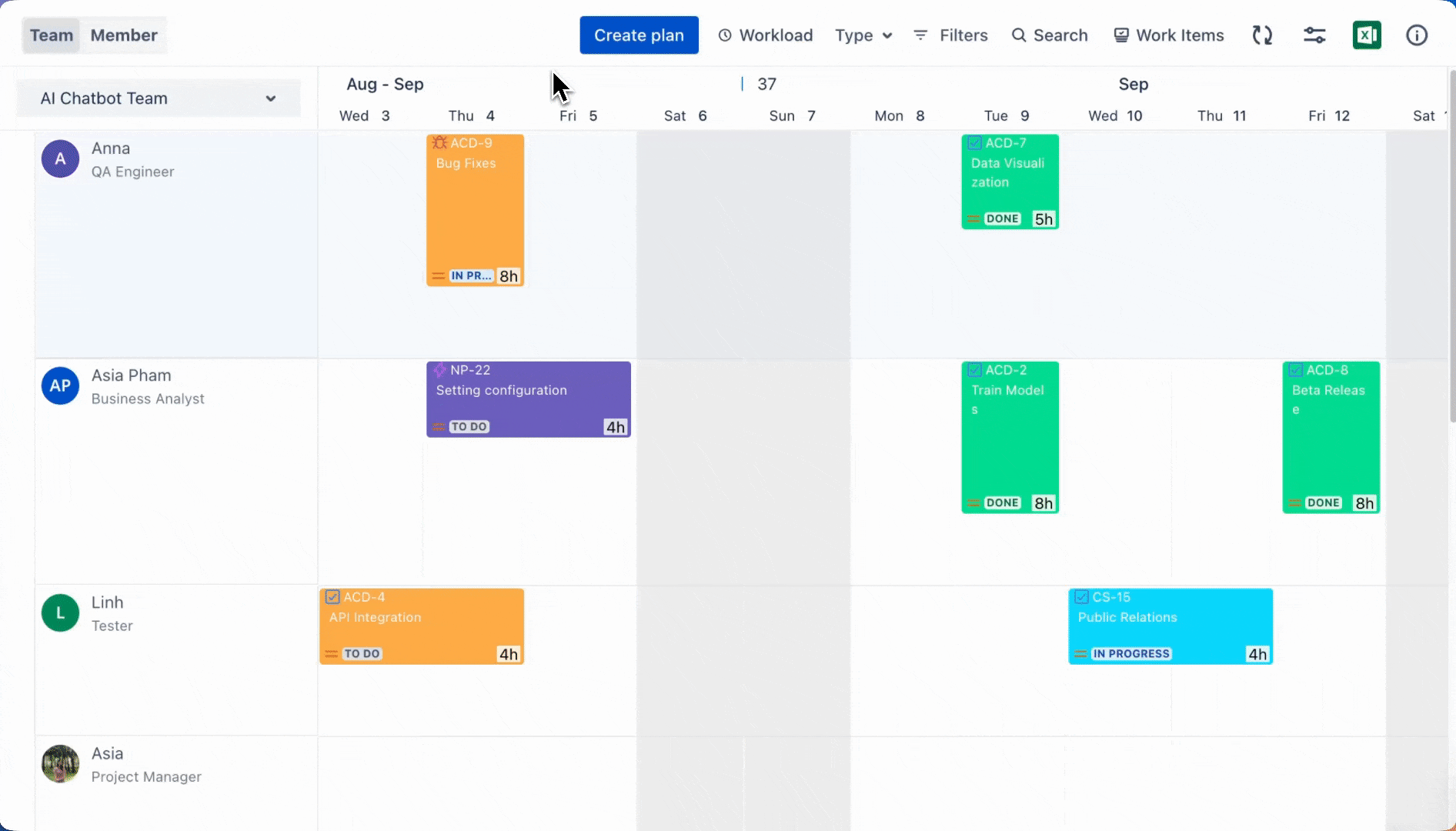Switch to the Member view toggle
The width and height of the screenshot is (1456, 831).
[124, 35]
